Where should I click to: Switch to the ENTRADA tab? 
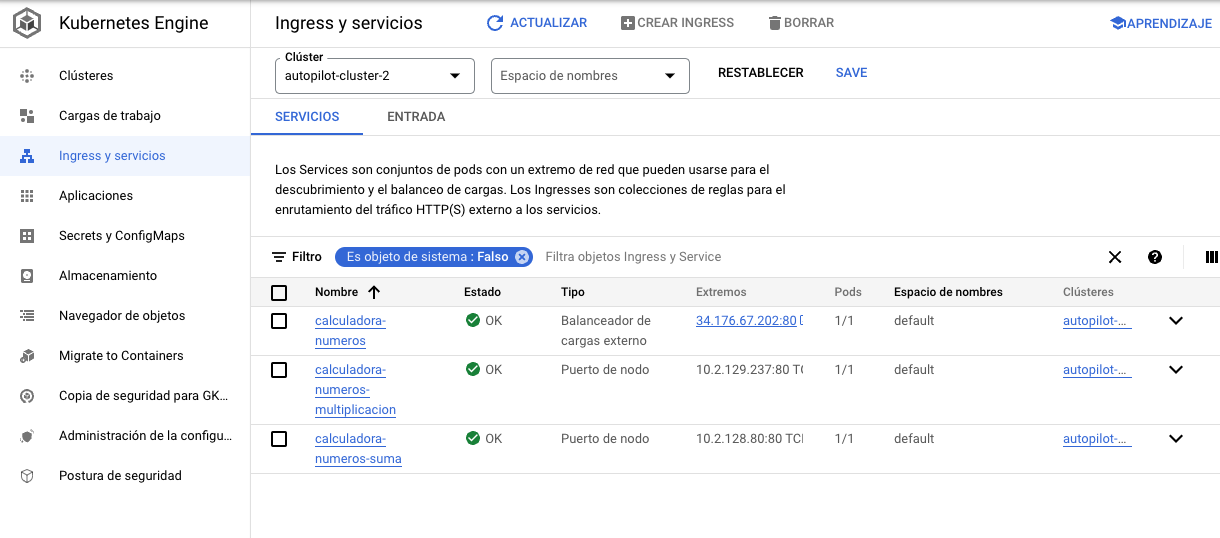(x=416, y=117)
